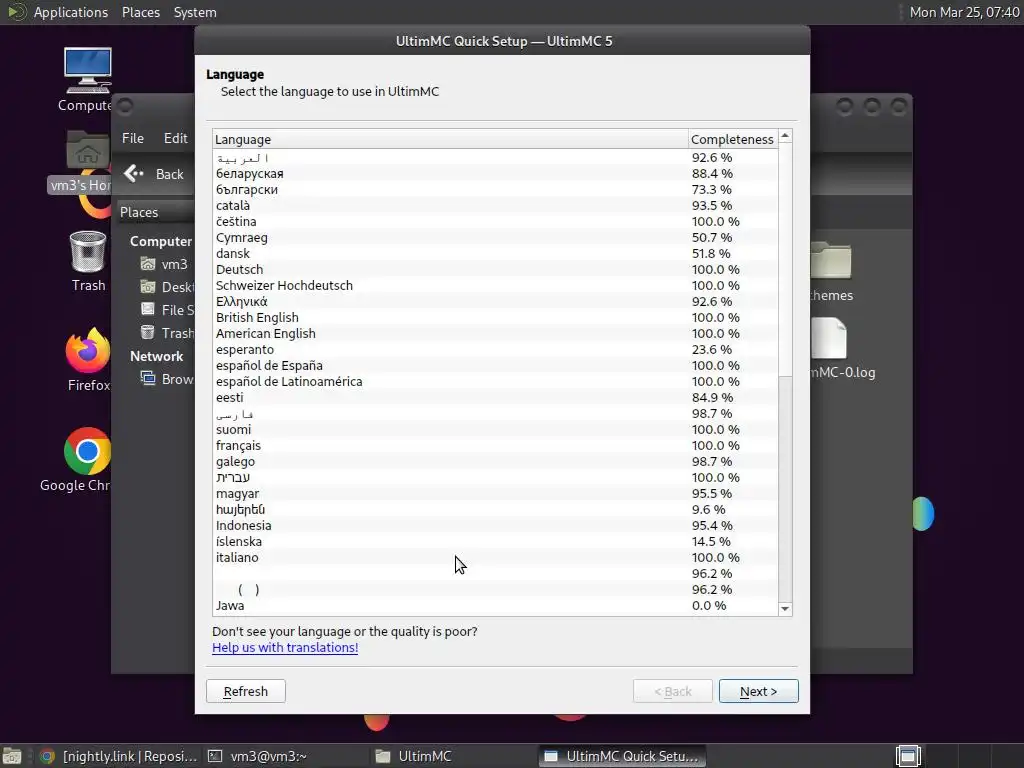Click the disabled Back wizard button
Viewport: 1024px width, 768px height.
[x=673, y=691]
